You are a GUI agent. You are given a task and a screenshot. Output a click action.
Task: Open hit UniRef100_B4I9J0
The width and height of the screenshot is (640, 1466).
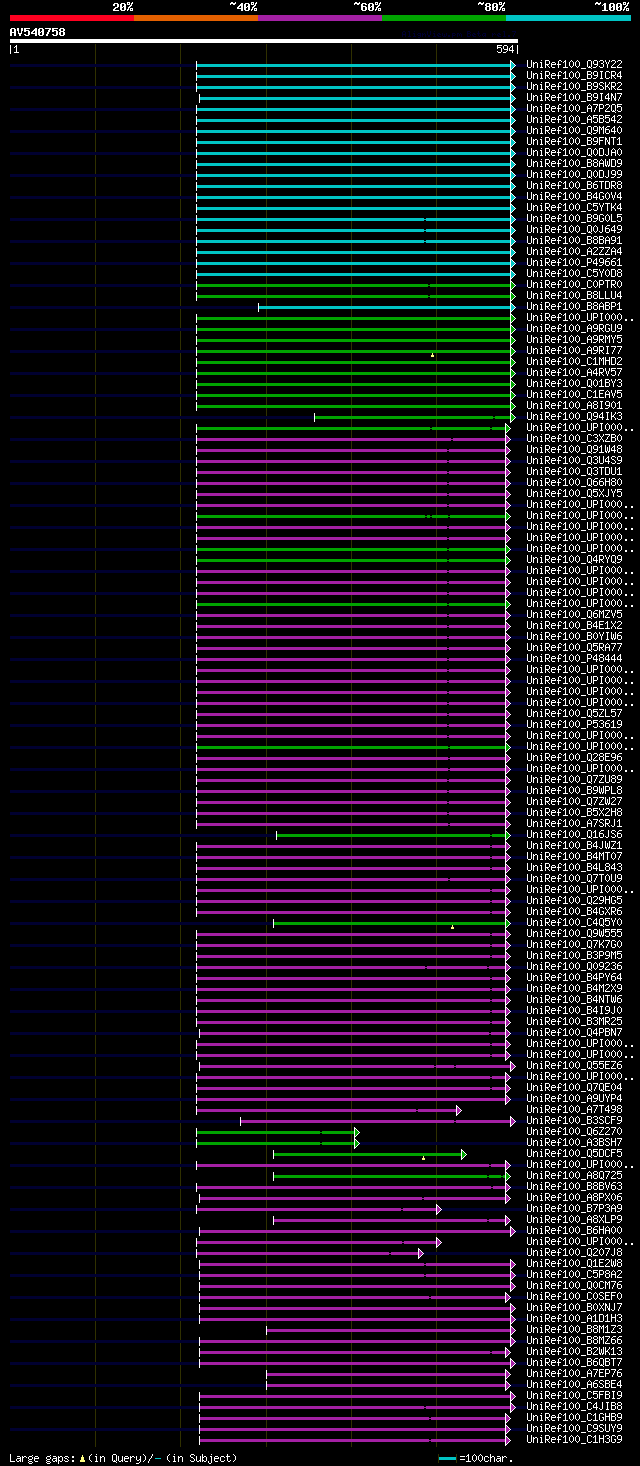[x=574, y=1011]
